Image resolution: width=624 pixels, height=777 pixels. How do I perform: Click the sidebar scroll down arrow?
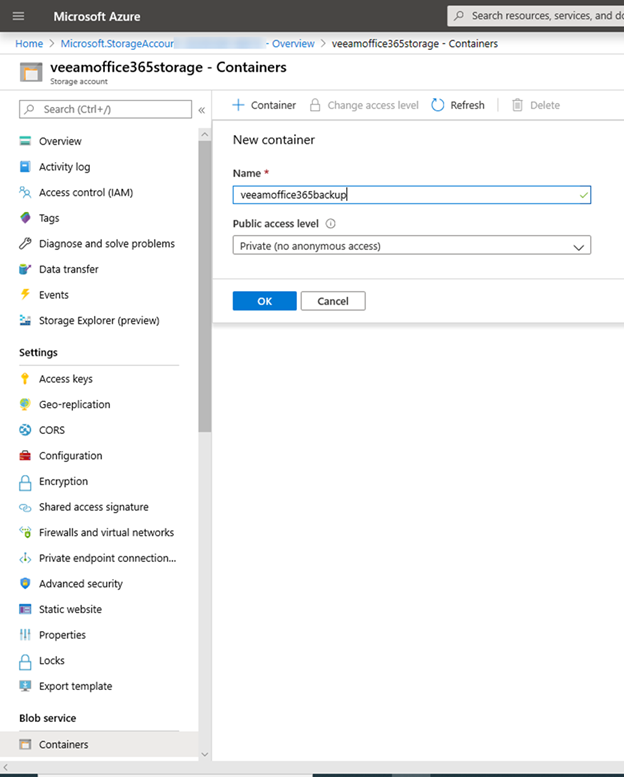(x=205, y=755)
